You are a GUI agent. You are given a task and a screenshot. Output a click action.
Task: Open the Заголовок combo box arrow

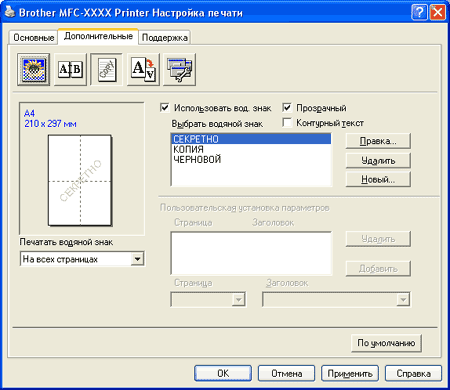point(403,299)
